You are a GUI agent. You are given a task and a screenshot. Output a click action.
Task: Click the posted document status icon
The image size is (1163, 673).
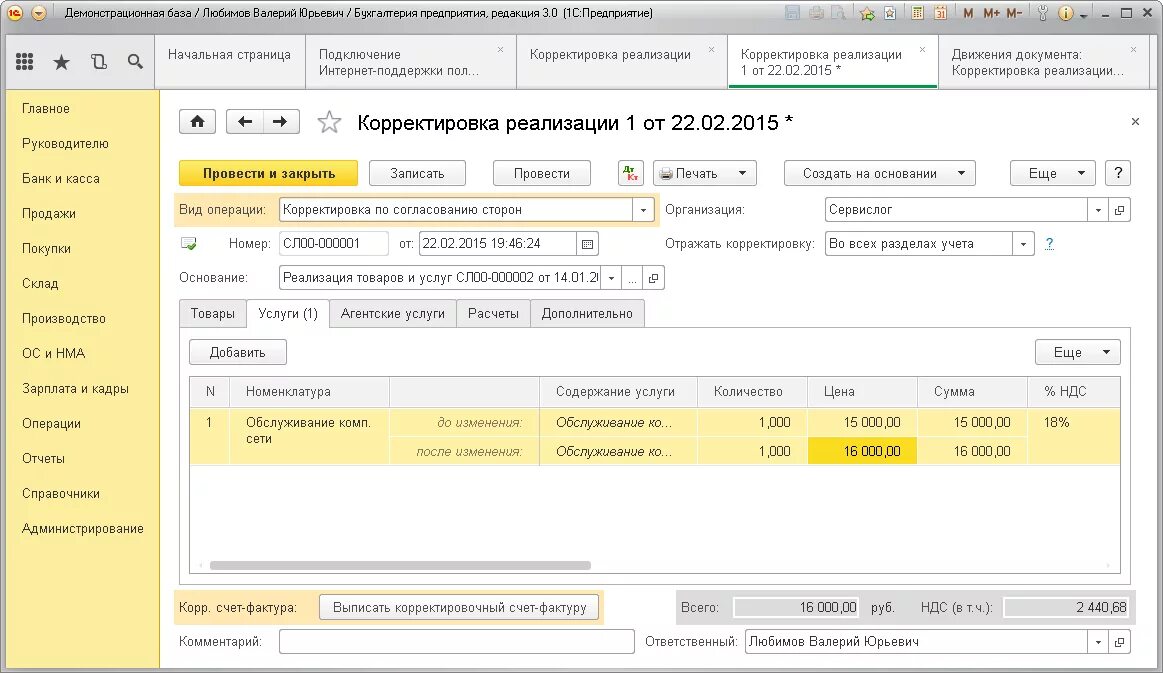click(x=189, y=243)
